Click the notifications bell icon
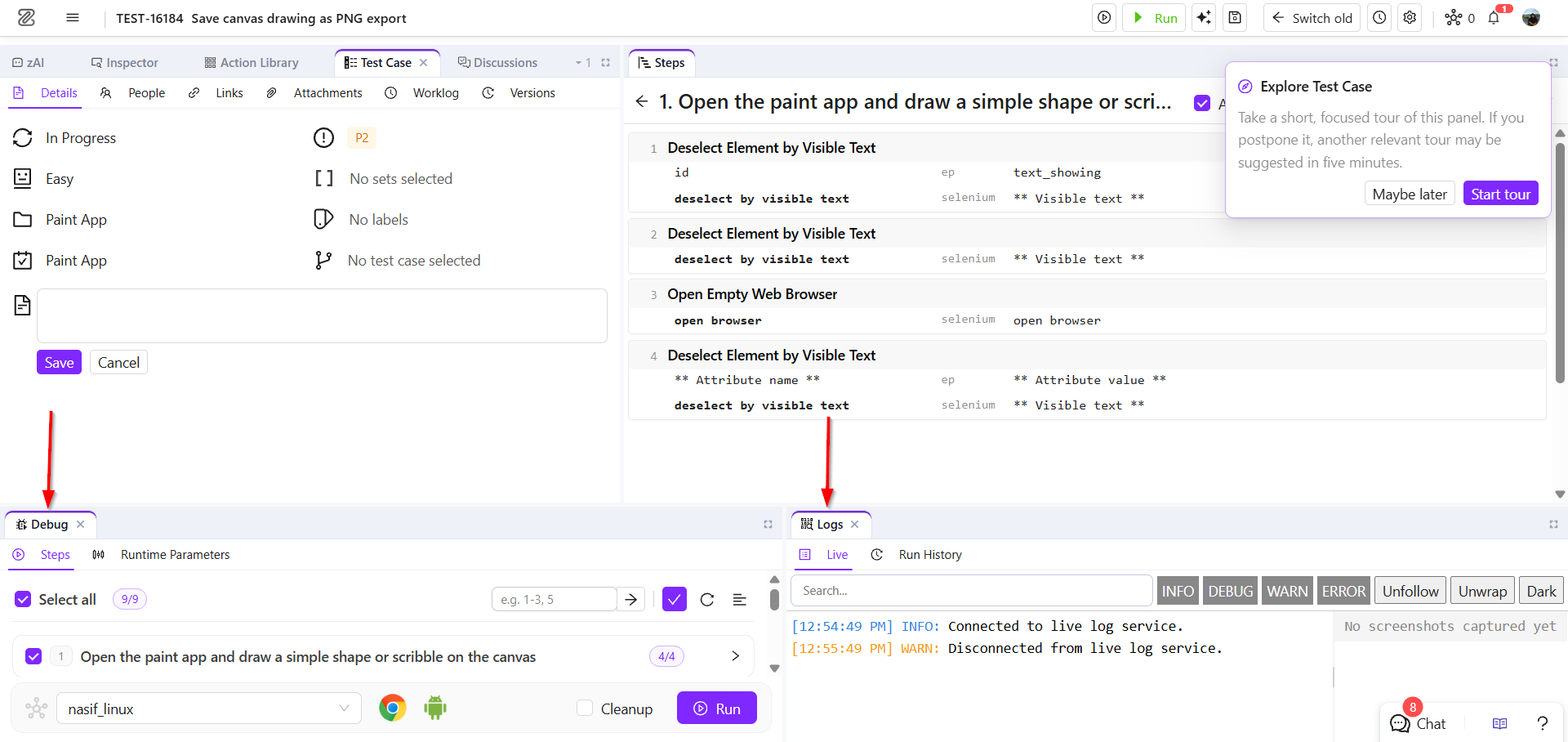The width and height of the screenshot is (1568, 742). point(1494,18)
